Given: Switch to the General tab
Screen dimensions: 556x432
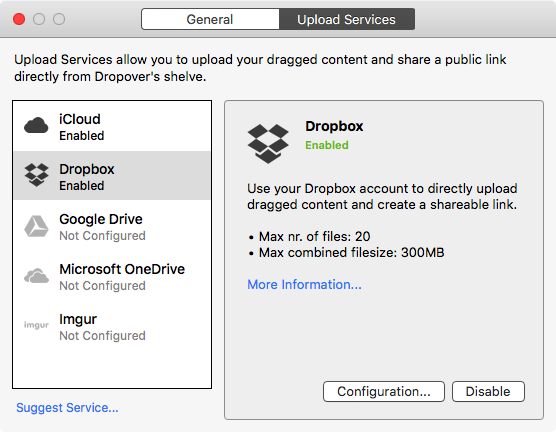Looking at the screenshot, I should tap(210, 19).
